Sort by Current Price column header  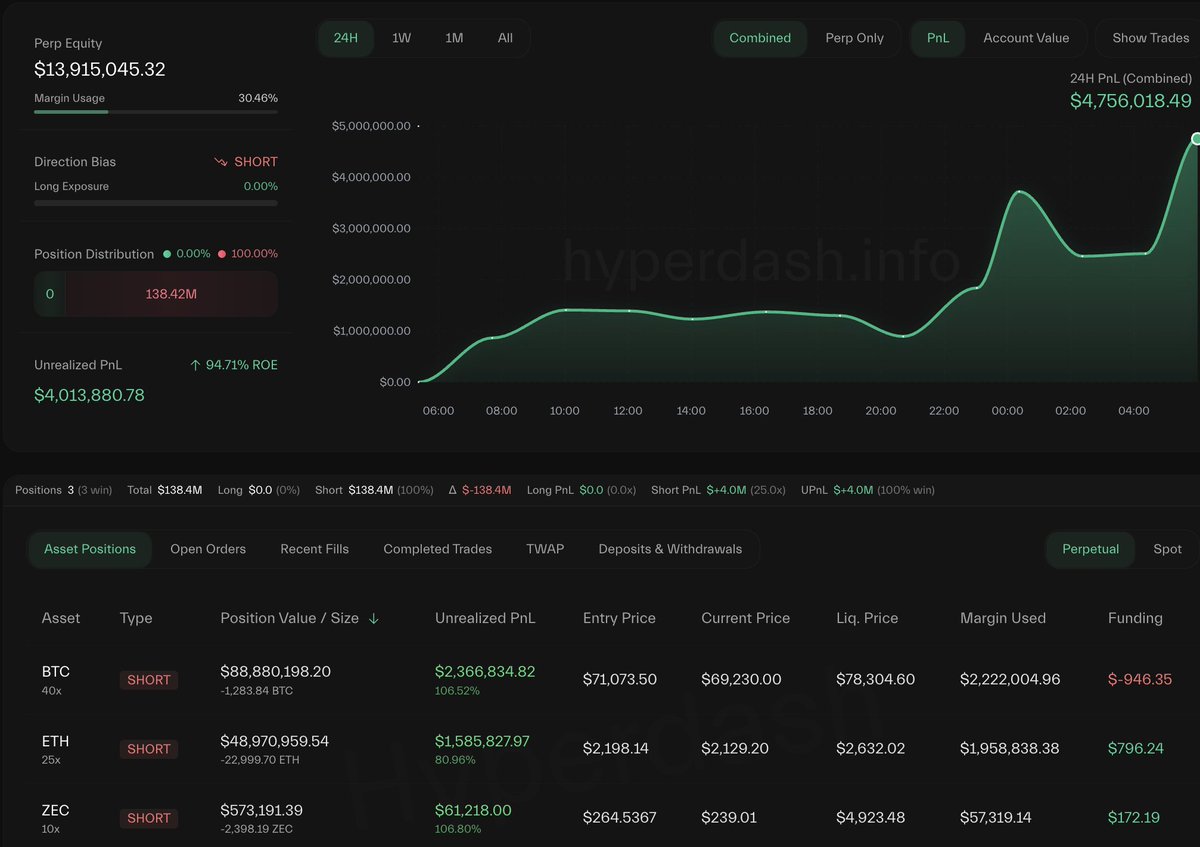click(745, 618)
